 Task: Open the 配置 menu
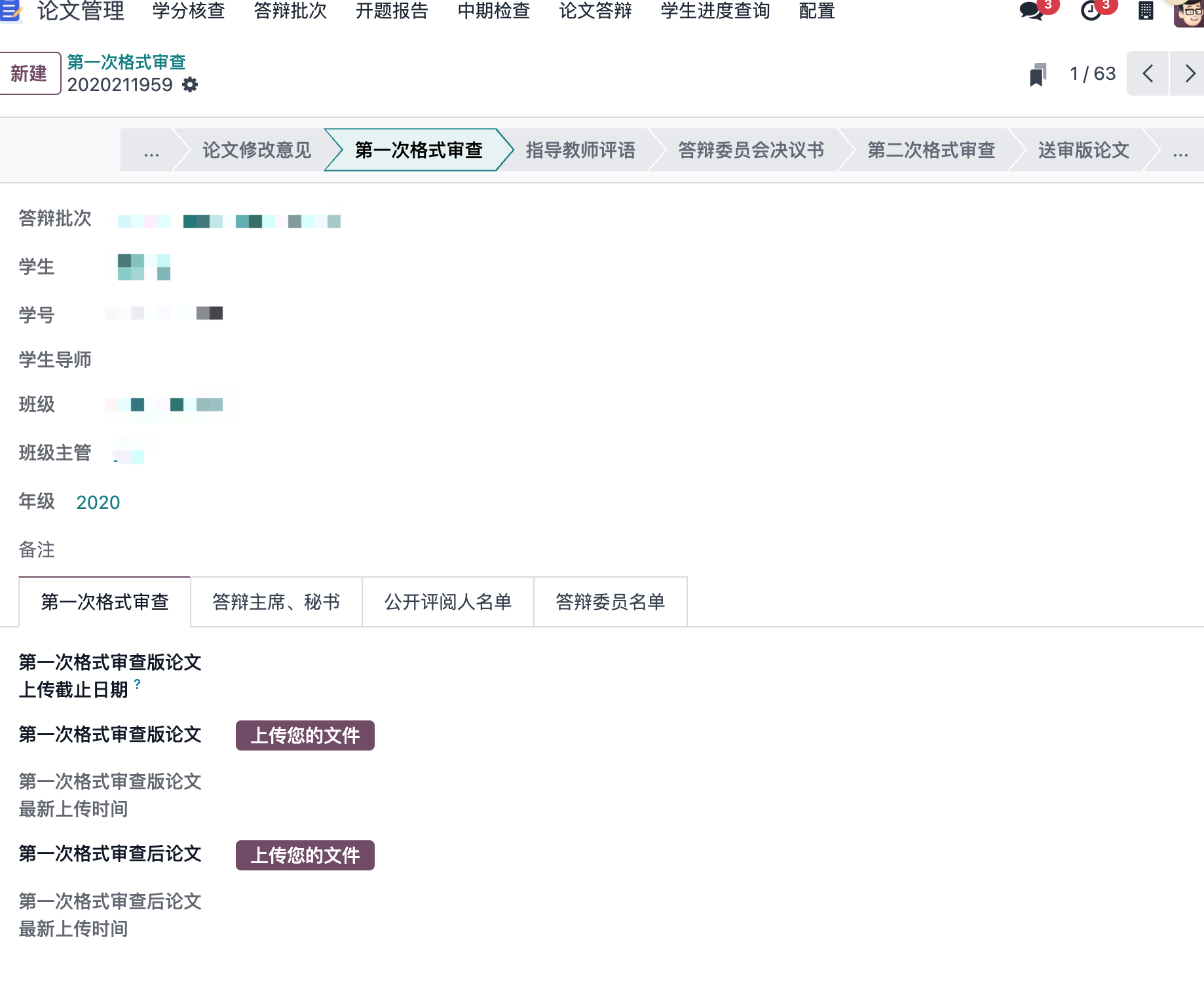(817, 11)
